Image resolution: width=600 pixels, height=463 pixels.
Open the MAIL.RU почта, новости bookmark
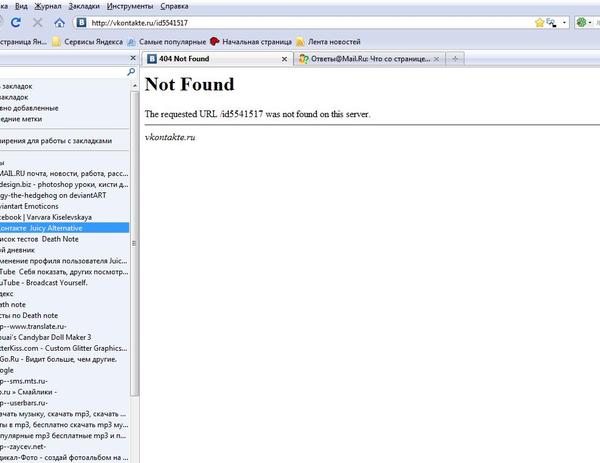(x=64, y=173)
